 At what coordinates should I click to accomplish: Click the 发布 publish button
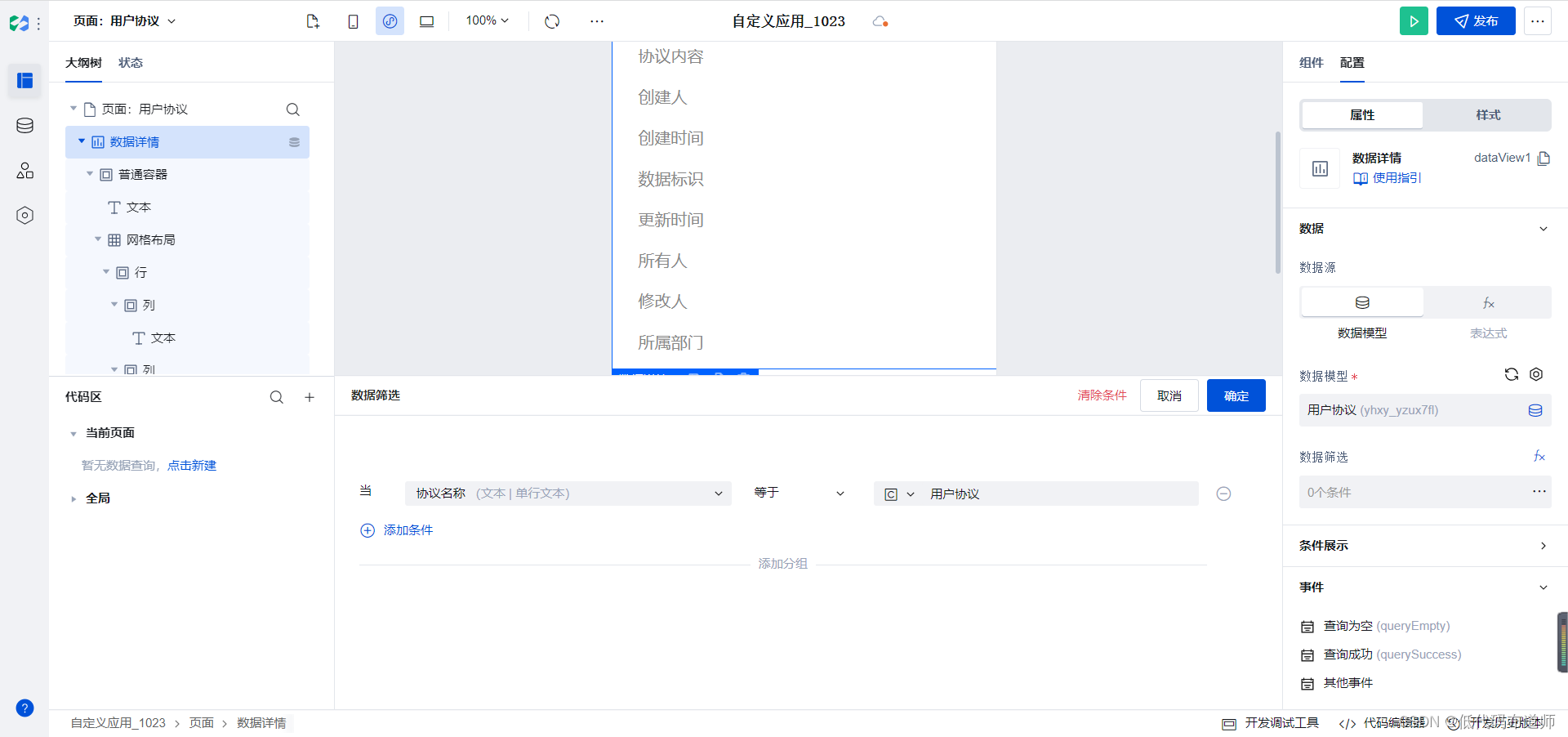1476,21
